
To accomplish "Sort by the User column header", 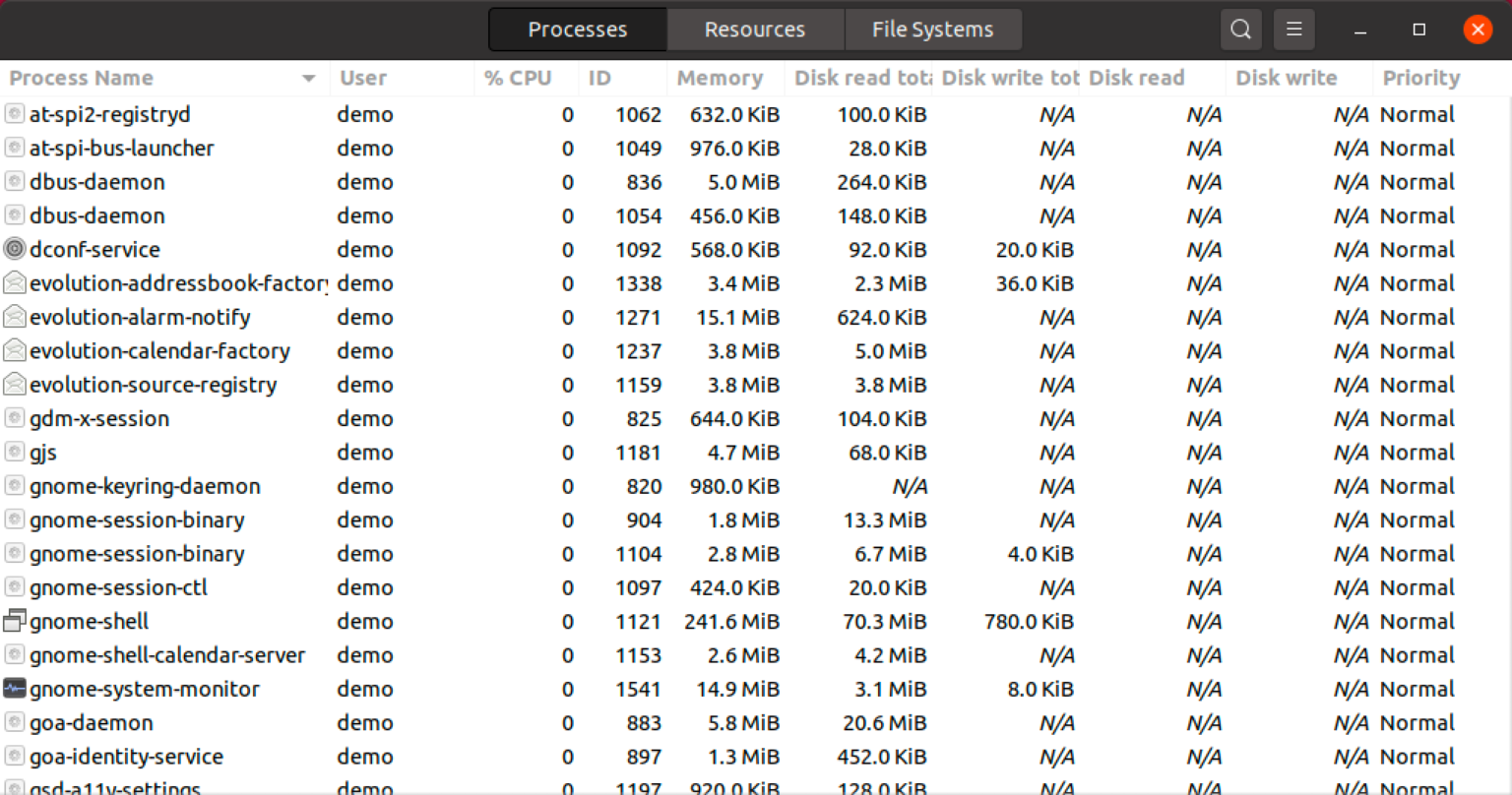I will (402, 78).
